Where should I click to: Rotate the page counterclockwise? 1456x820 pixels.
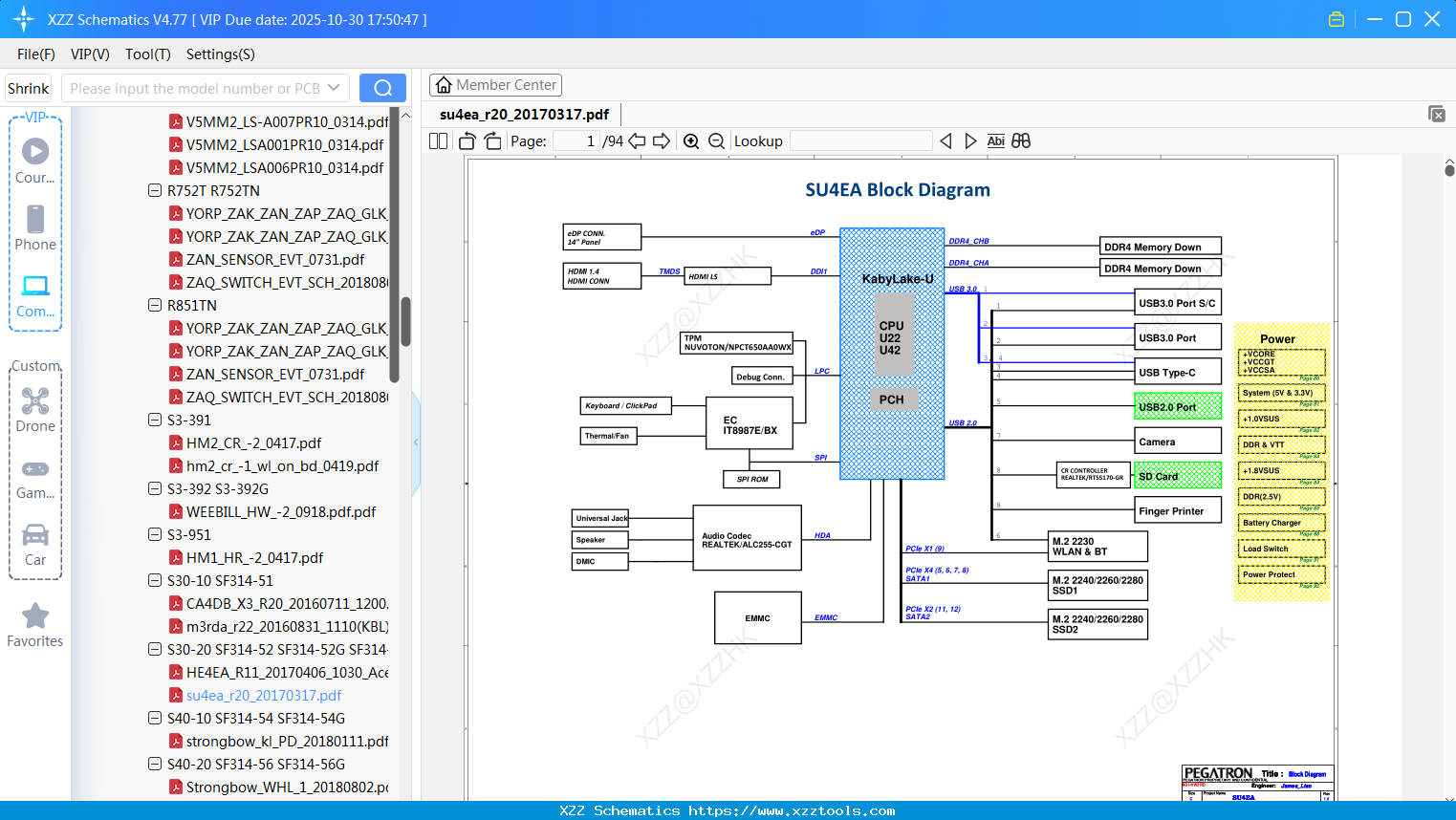tap(467, 141)
